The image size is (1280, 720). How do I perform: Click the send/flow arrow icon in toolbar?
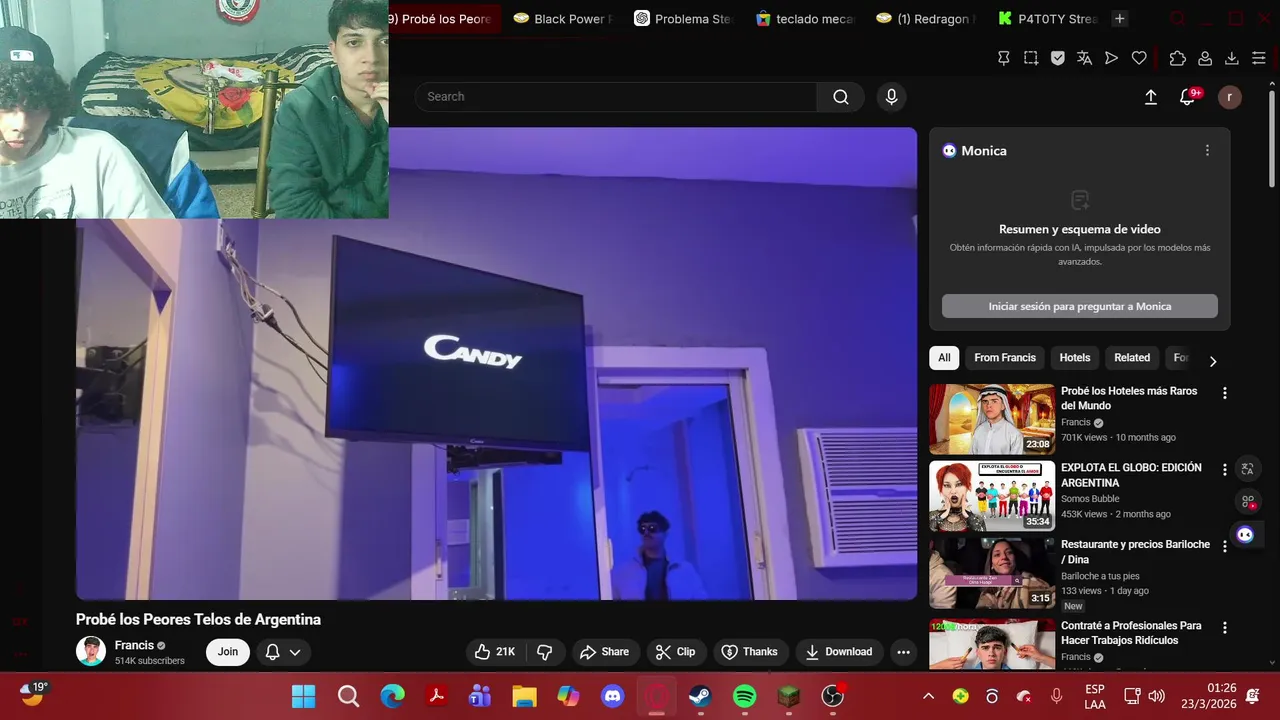[x=1111, y=58]
